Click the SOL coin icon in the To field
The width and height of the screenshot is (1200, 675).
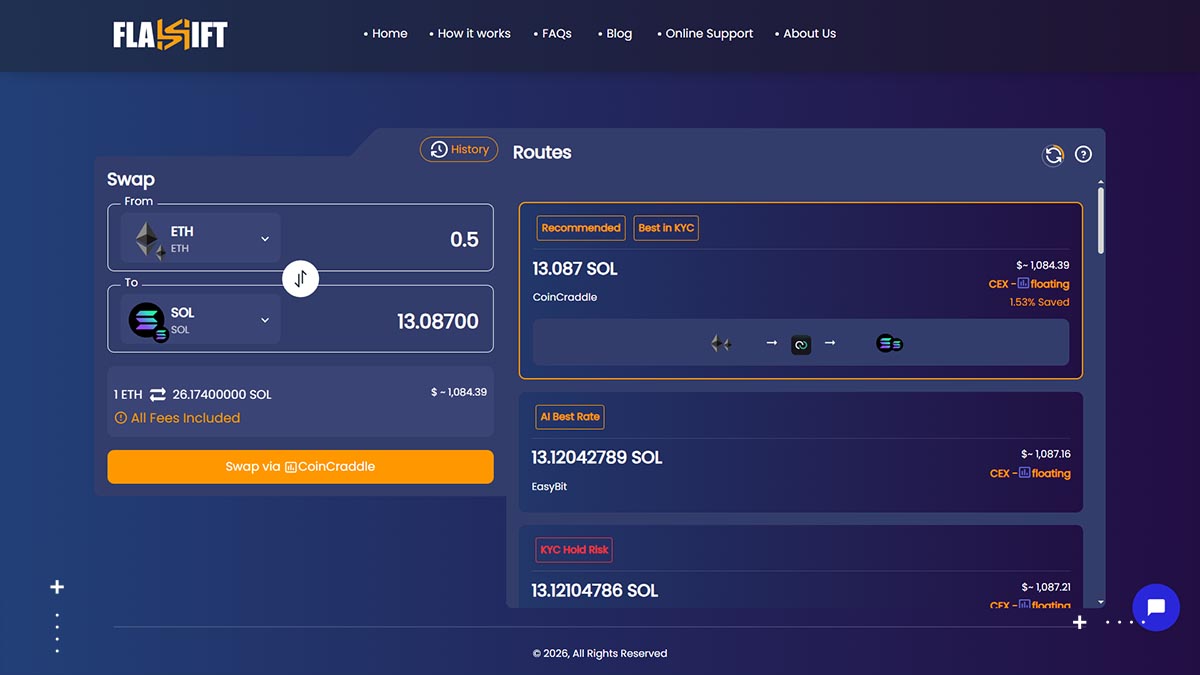click(148, 319)
